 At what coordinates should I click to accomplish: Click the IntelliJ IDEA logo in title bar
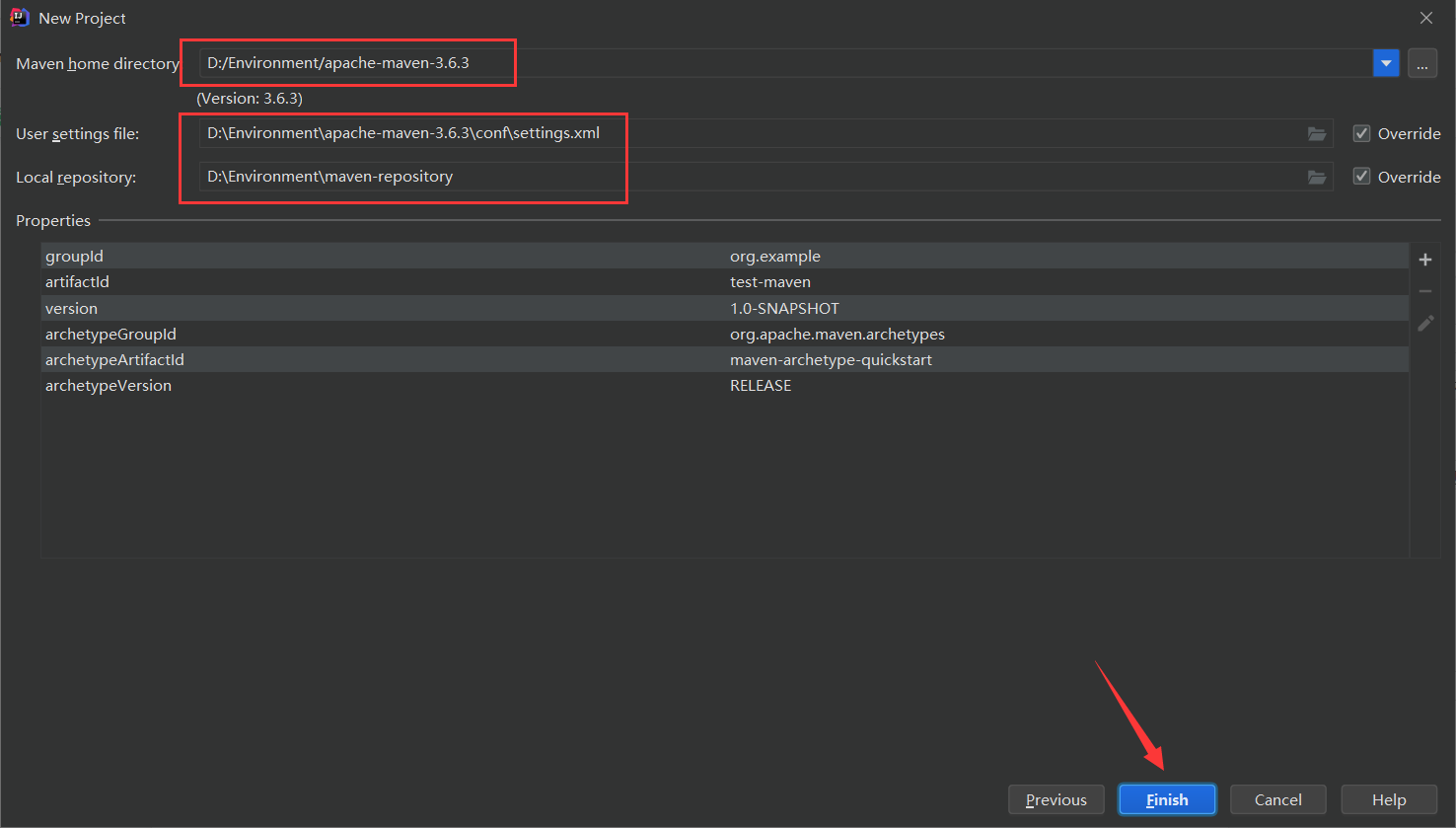point(19,18)
